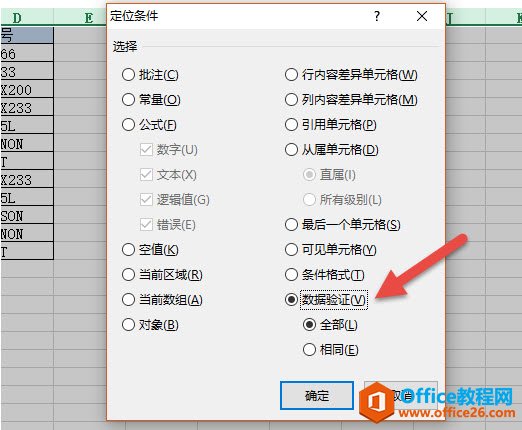The height and width of the screenshot is (430, 522).
Task: Click the 确定 button
Action: (x=317, y=396)
